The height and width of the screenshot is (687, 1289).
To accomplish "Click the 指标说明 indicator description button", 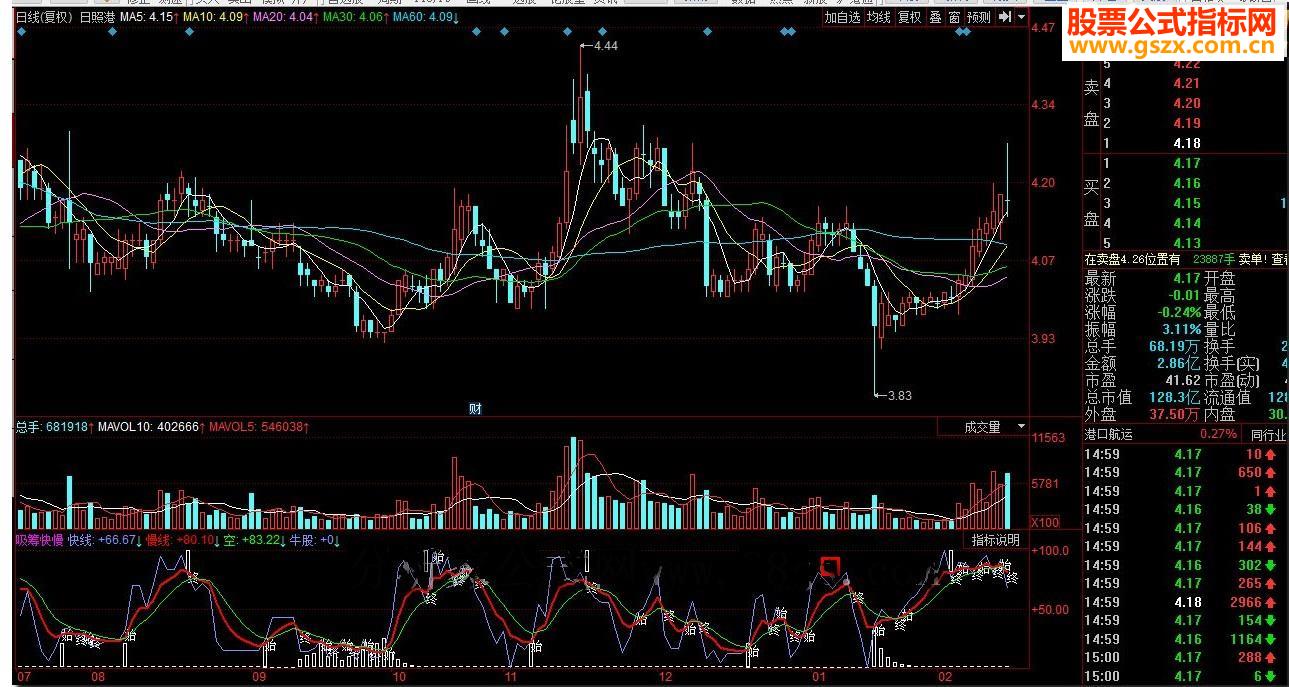I will point(996,540).
